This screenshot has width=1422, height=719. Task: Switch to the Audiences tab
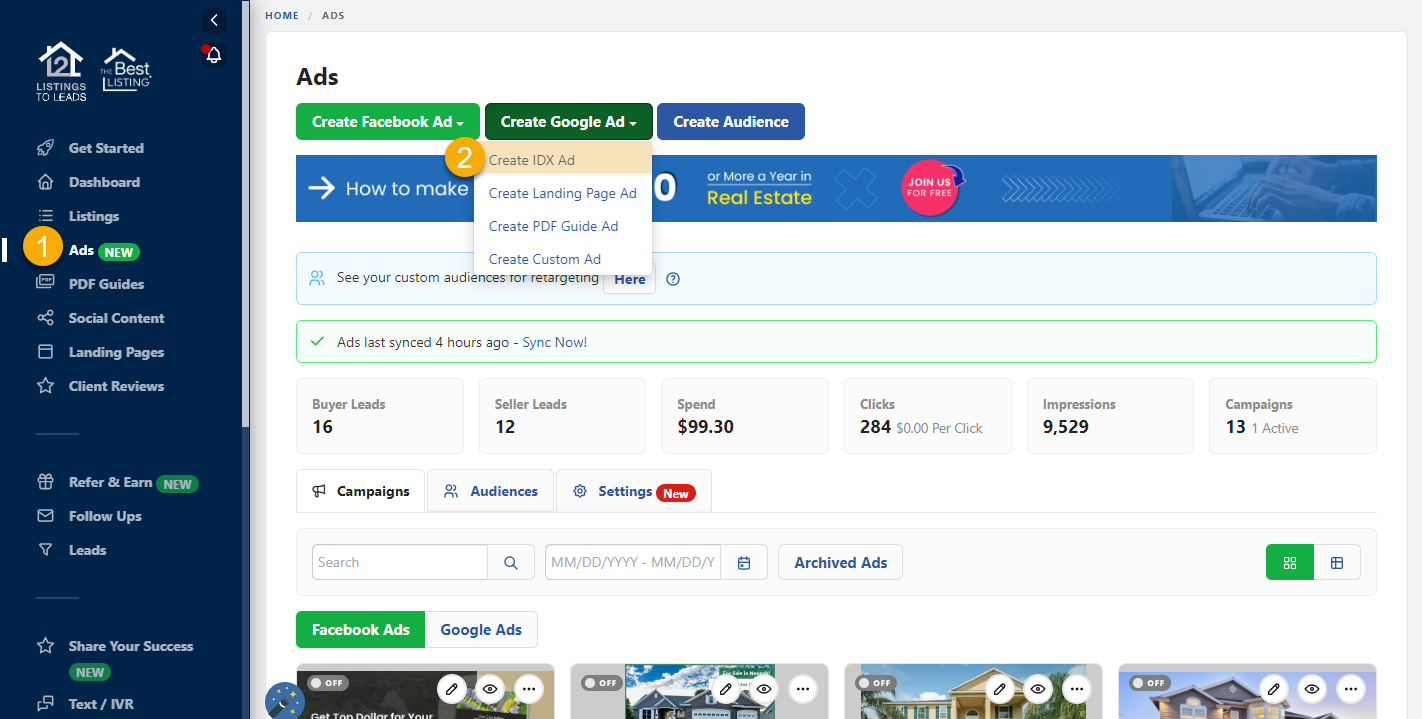(x=490, y=491)
